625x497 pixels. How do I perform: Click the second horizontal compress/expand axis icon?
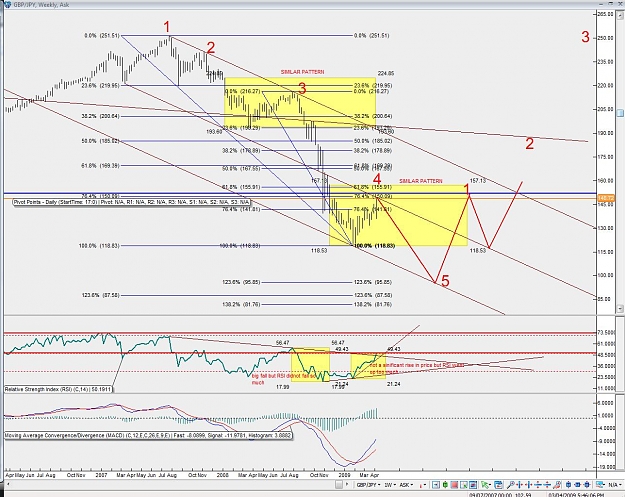click(529, 485)
